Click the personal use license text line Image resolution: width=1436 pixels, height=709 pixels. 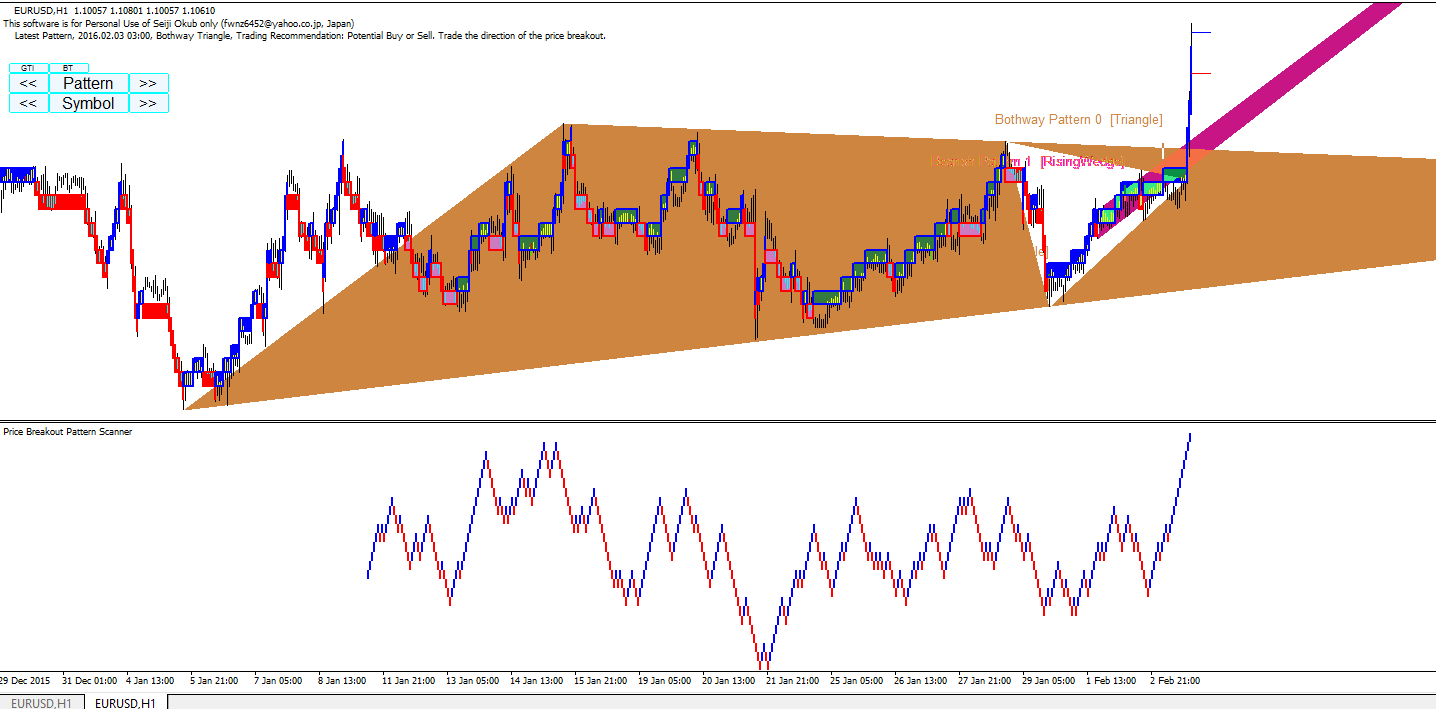178,23
